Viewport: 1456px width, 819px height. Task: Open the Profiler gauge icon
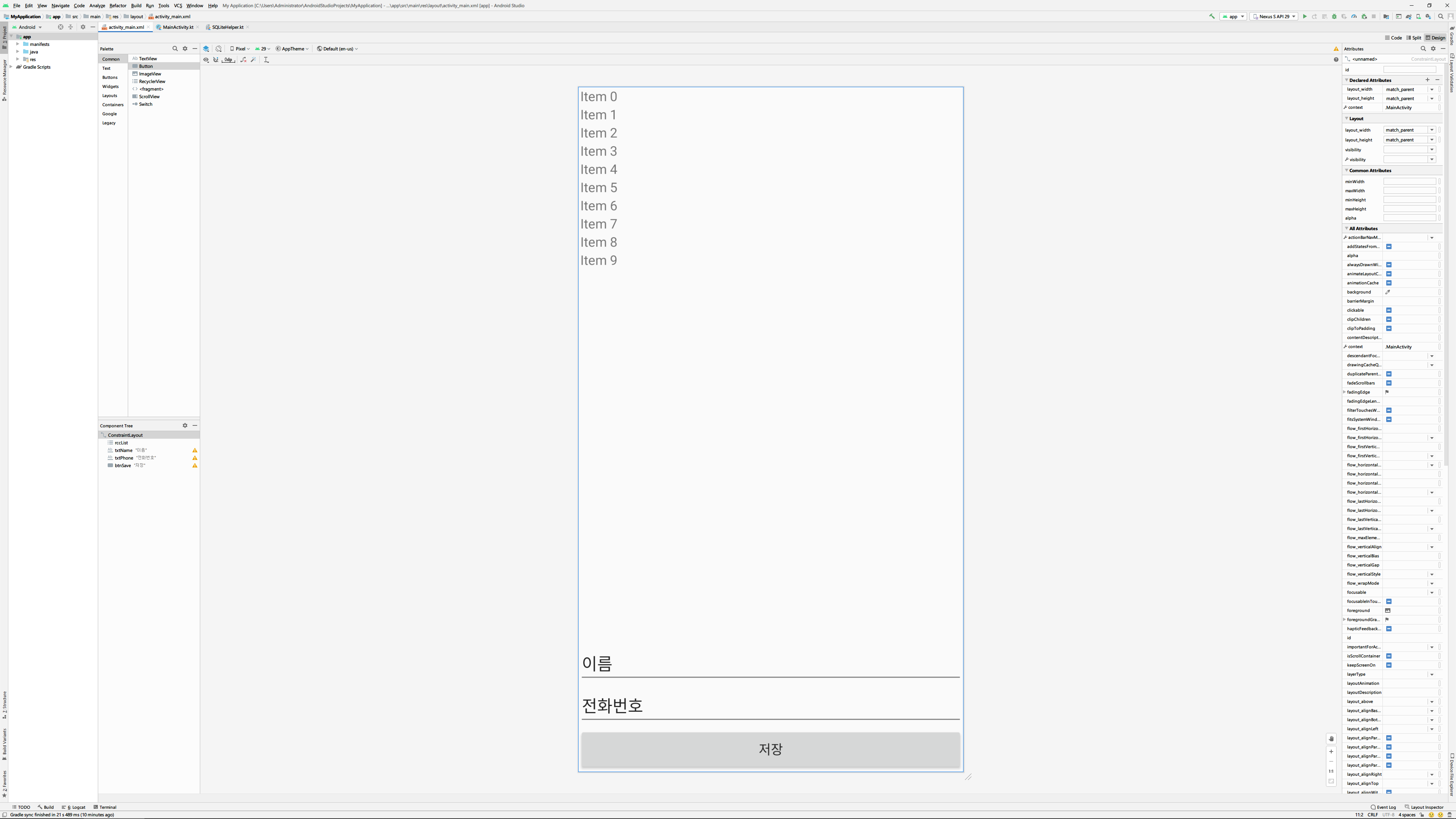tap(1354, 16)
